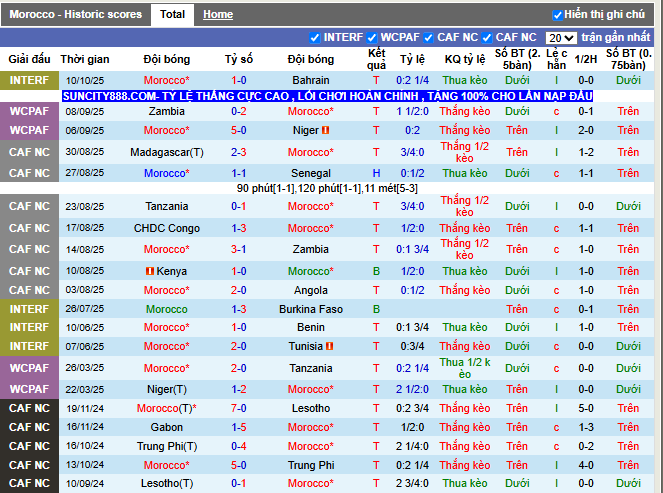This screenshot has height=493, width=663.
Task: Click the H result in Senegal row
Action: (376, 173)
